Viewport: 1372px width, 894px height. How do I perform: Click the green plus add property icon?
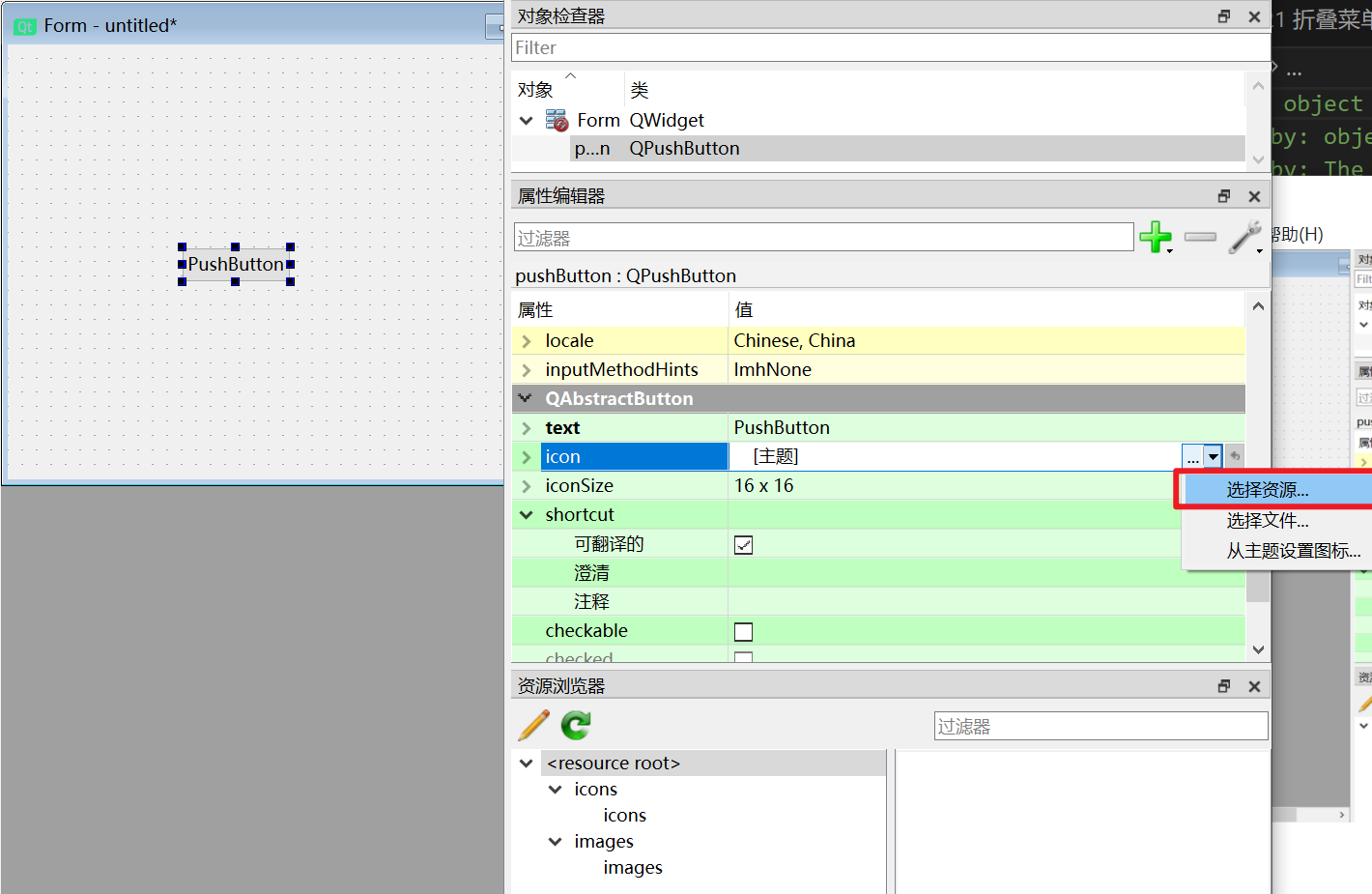pos(1154,237)
